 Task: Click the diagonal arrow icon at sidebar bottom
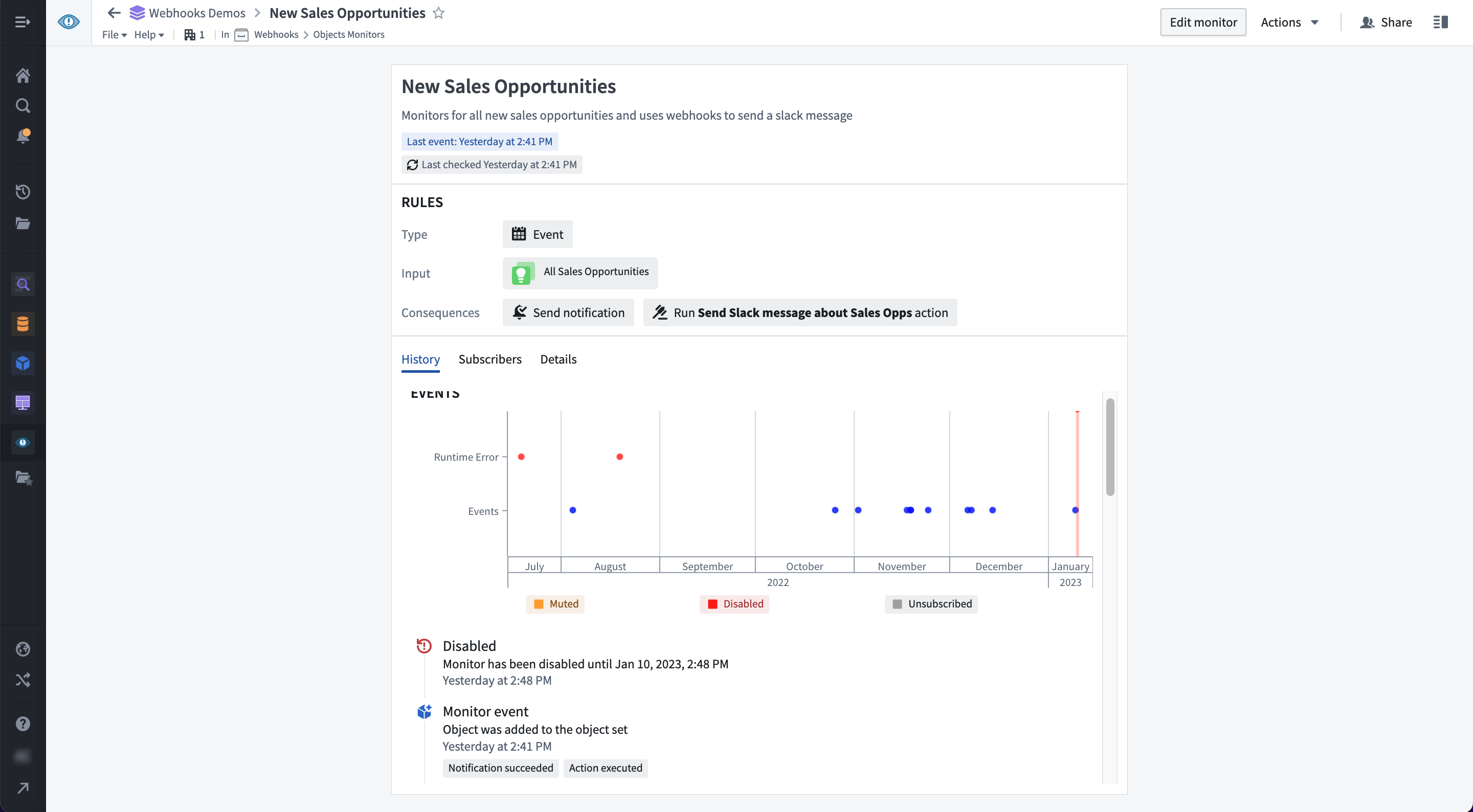pyautogui.click(x=23, y=788)
